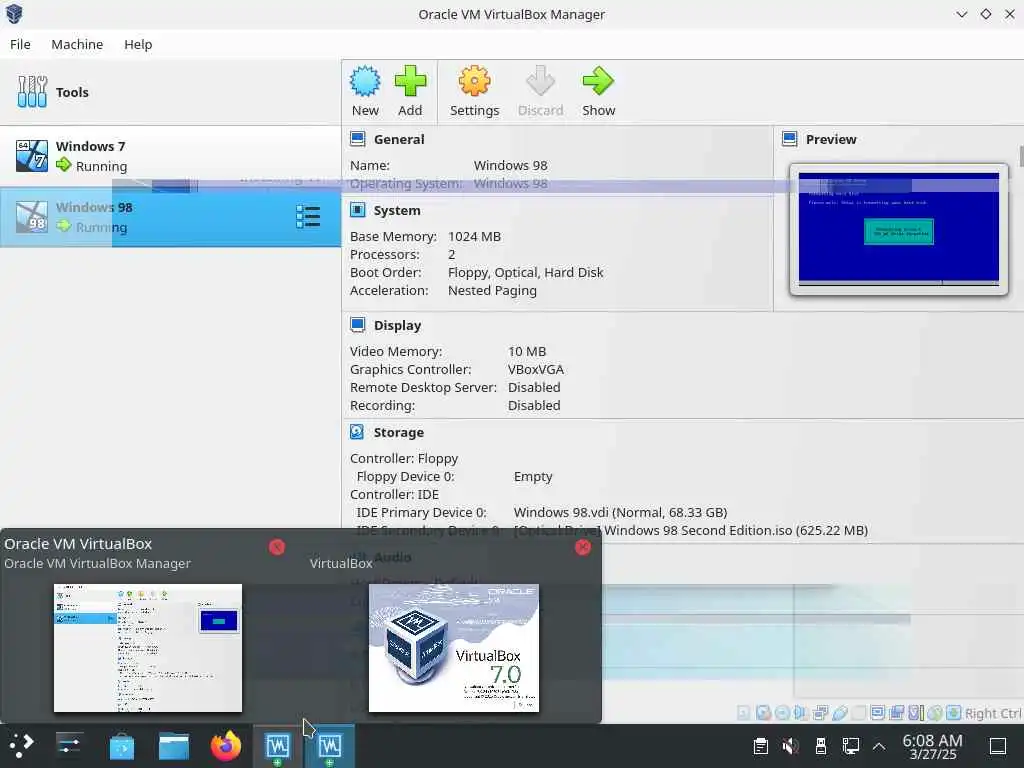Open the Help menu
This screenshot has width=1024, height=768.
pyautogui.click(x=138, y=44)
